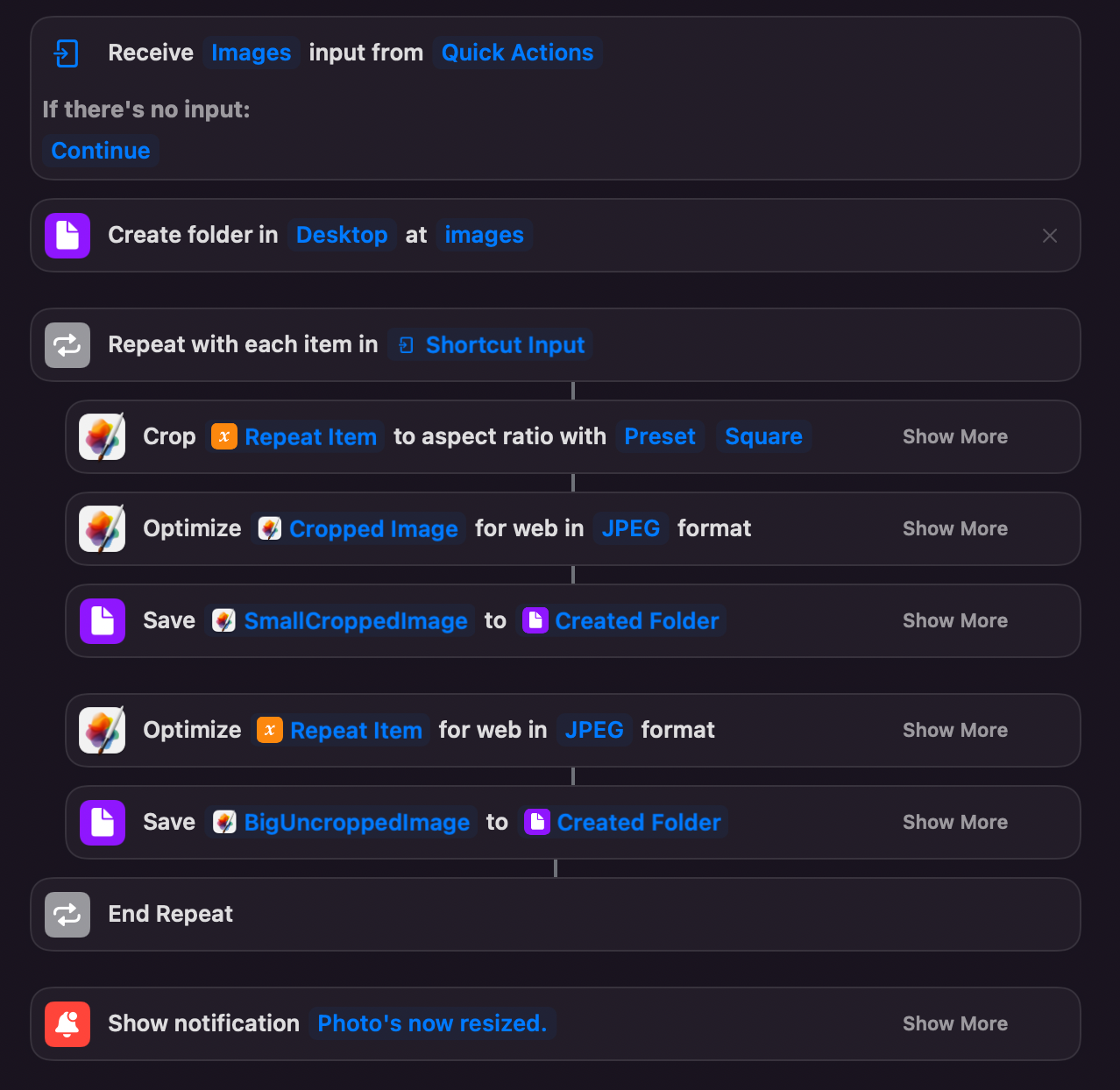Click the purple file icon on Save BigUncroppedImage

pyautogui.click(x=103, y=823)
